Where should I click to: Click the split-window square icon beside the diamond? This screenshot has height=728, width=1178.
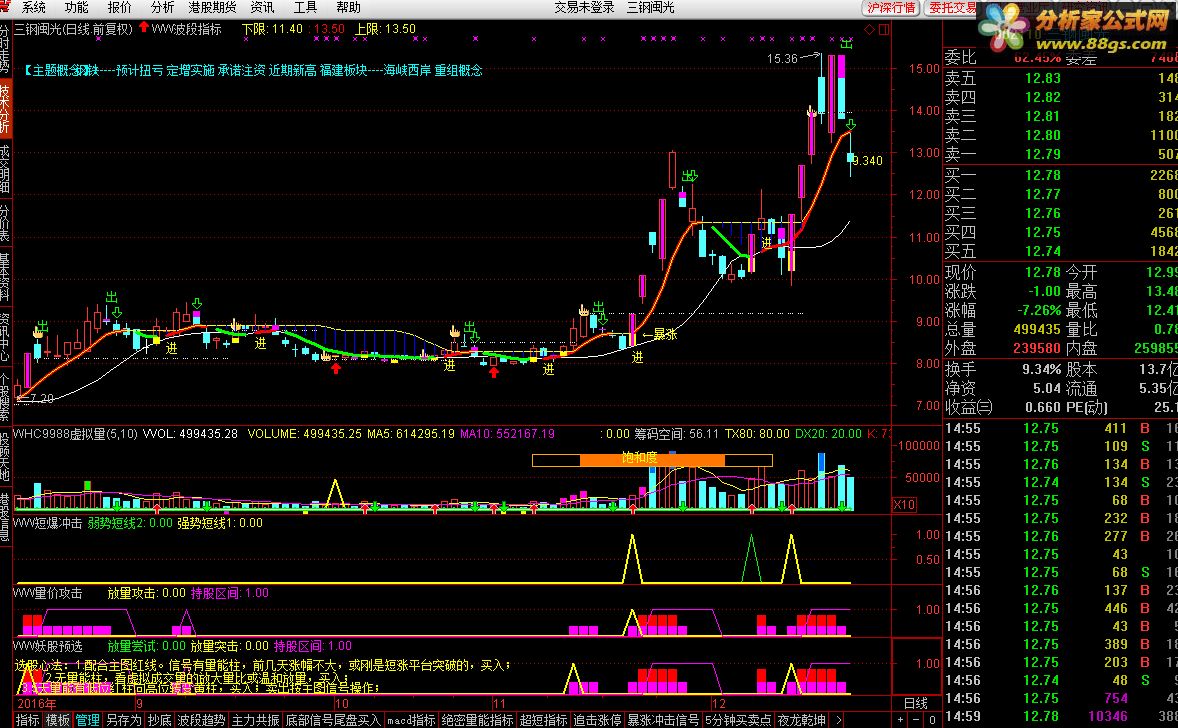click(884, 29)
